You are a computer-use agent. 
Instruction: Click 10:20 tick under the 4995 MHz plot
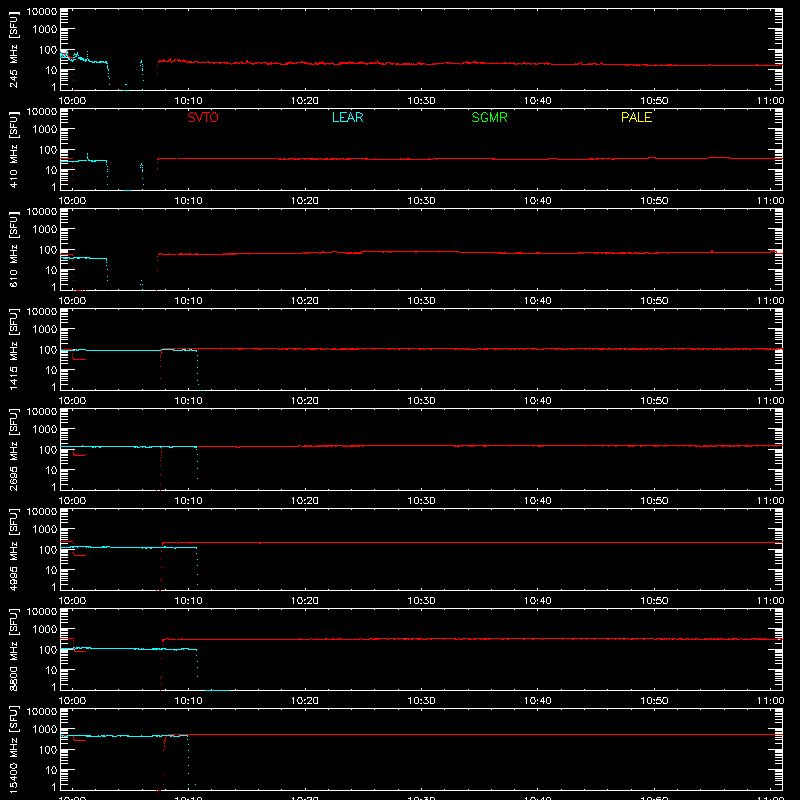click(305, 601)
